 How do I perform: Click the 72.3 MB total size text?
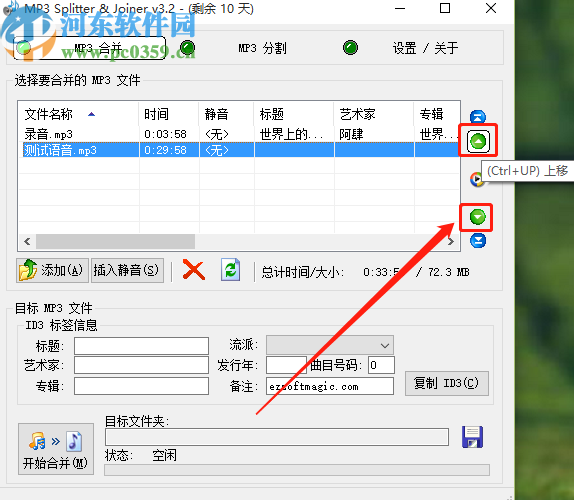[448, 272]
